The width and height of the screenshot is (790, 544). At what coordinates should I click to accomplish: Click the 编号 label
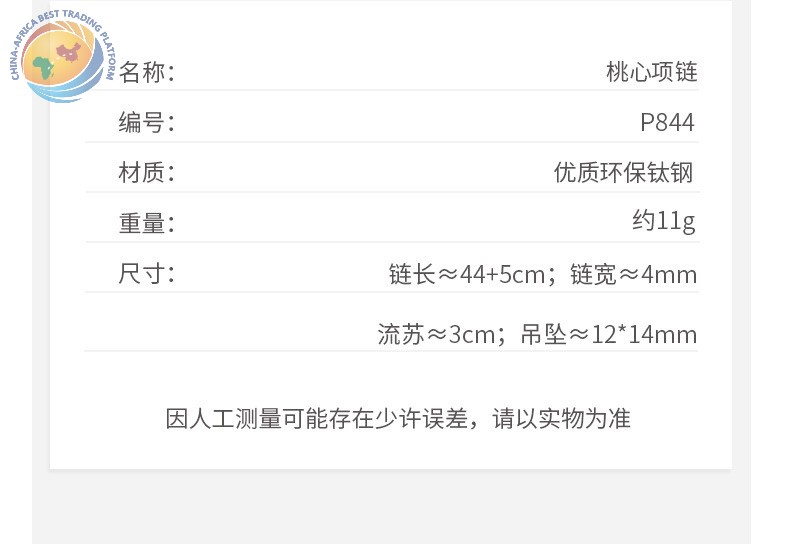pyautogui.click(x=146, y=122)
